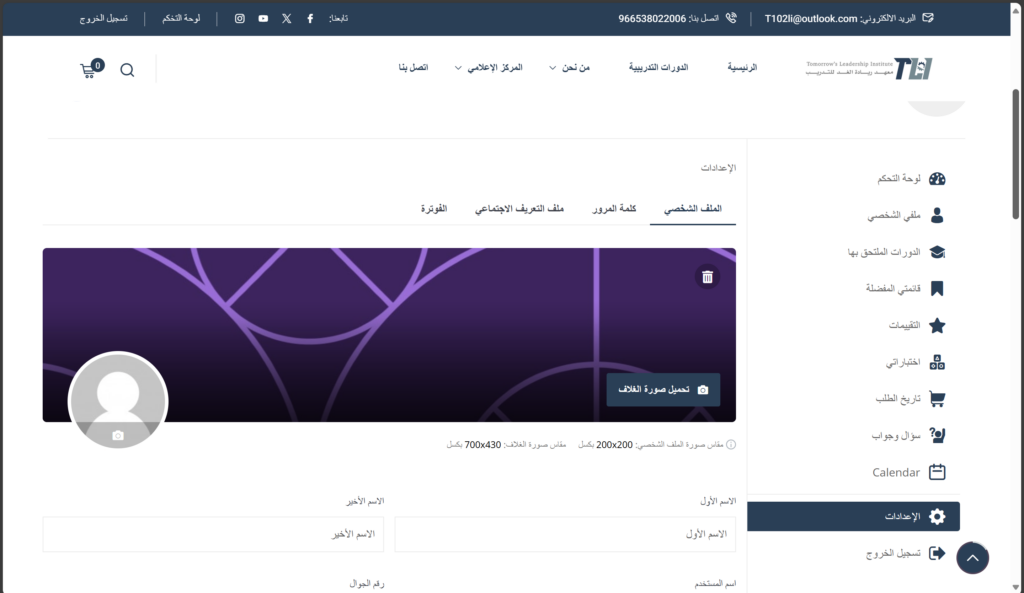Open the Instagram social icon
This screenshot has width=1024, height=593.
(x=239, y=18)
